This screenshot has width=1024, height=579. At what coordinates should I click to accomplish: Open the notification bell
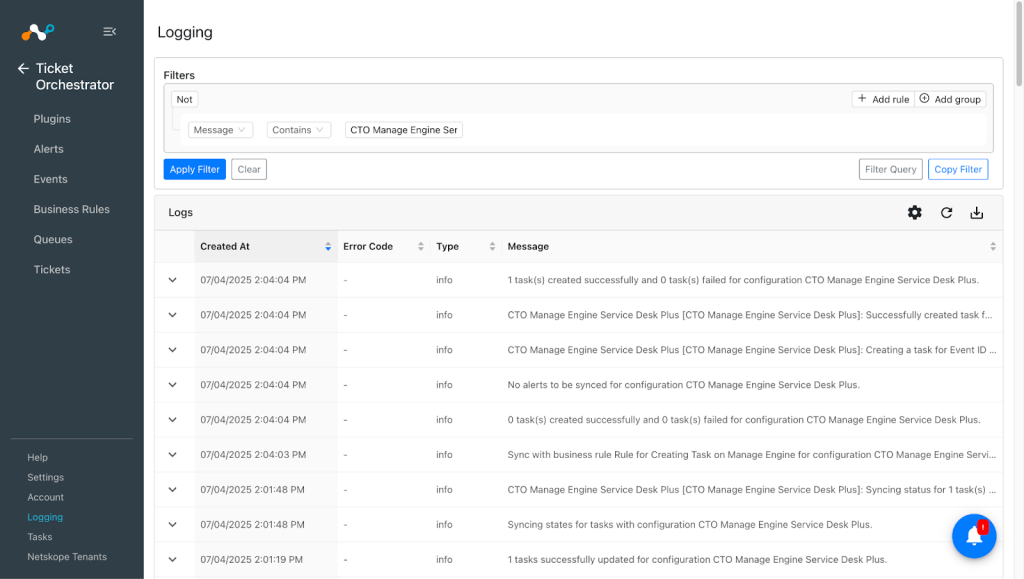click(974, 536)
